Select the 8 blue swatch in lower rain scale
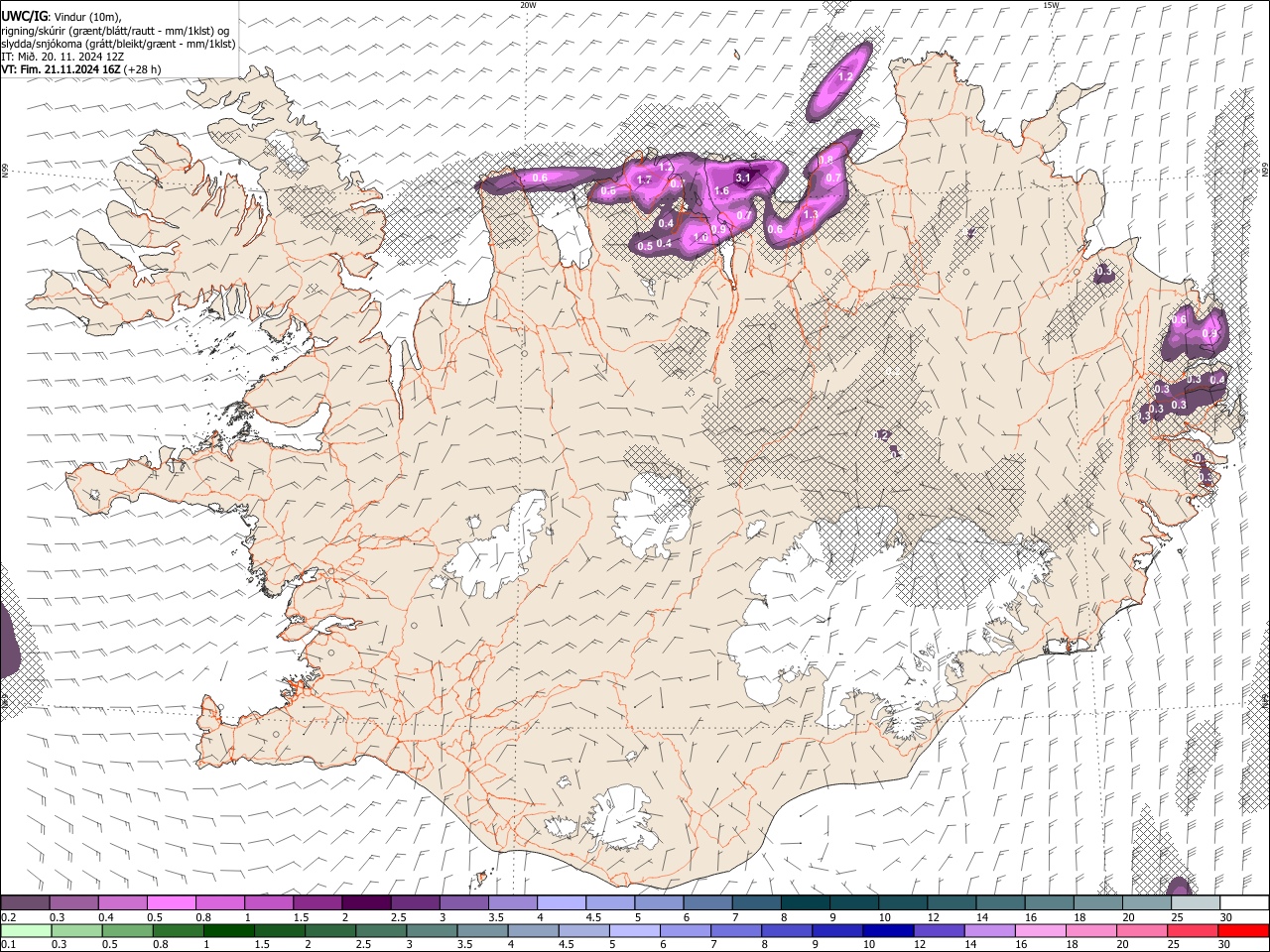1270x952 pixels. point(786,930)
